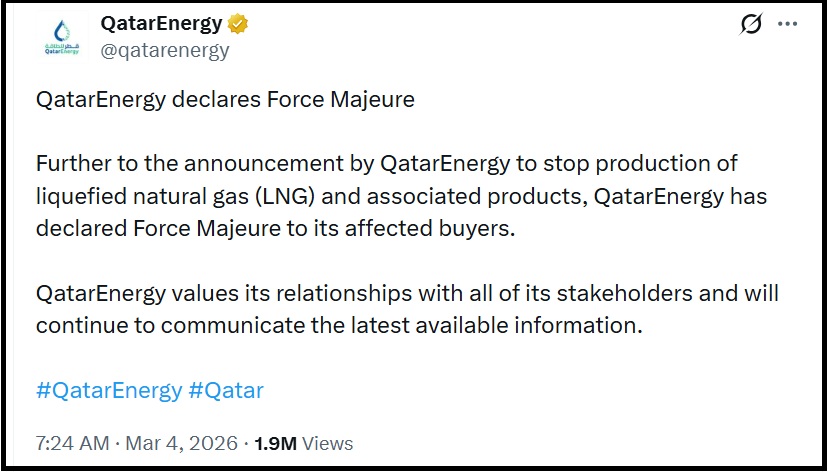Click the 7:24 AM timestamp

(x=71, y=442)
